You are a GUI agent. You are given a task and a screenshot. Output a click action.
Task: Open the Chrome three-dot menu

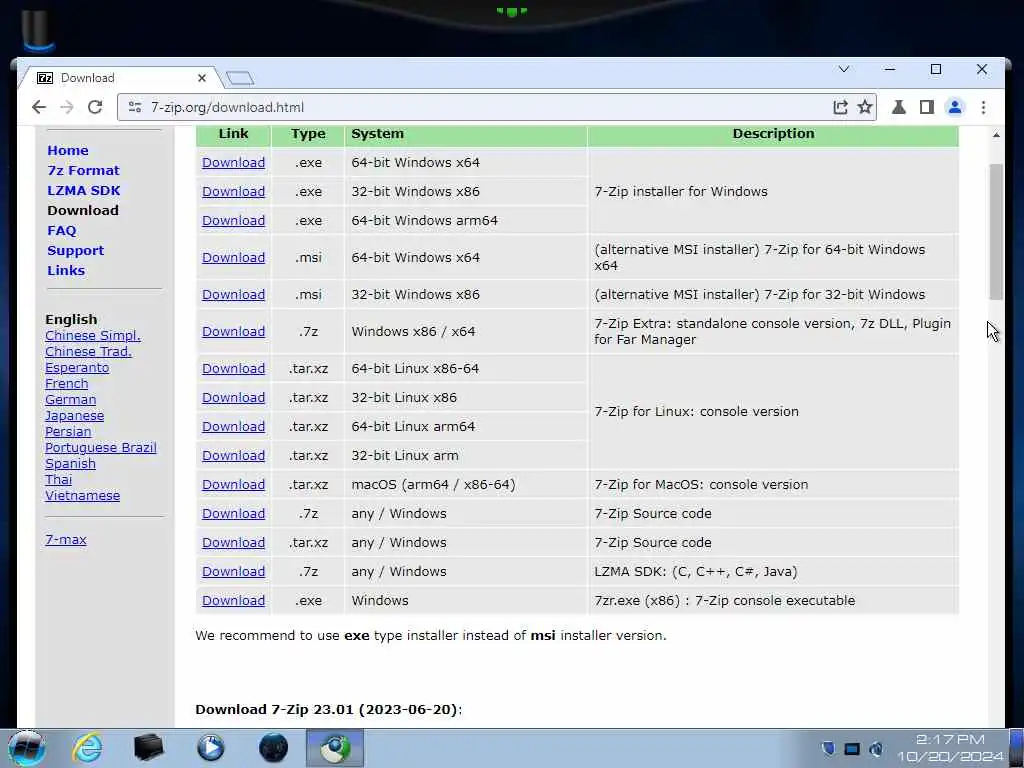pos(984,107)
